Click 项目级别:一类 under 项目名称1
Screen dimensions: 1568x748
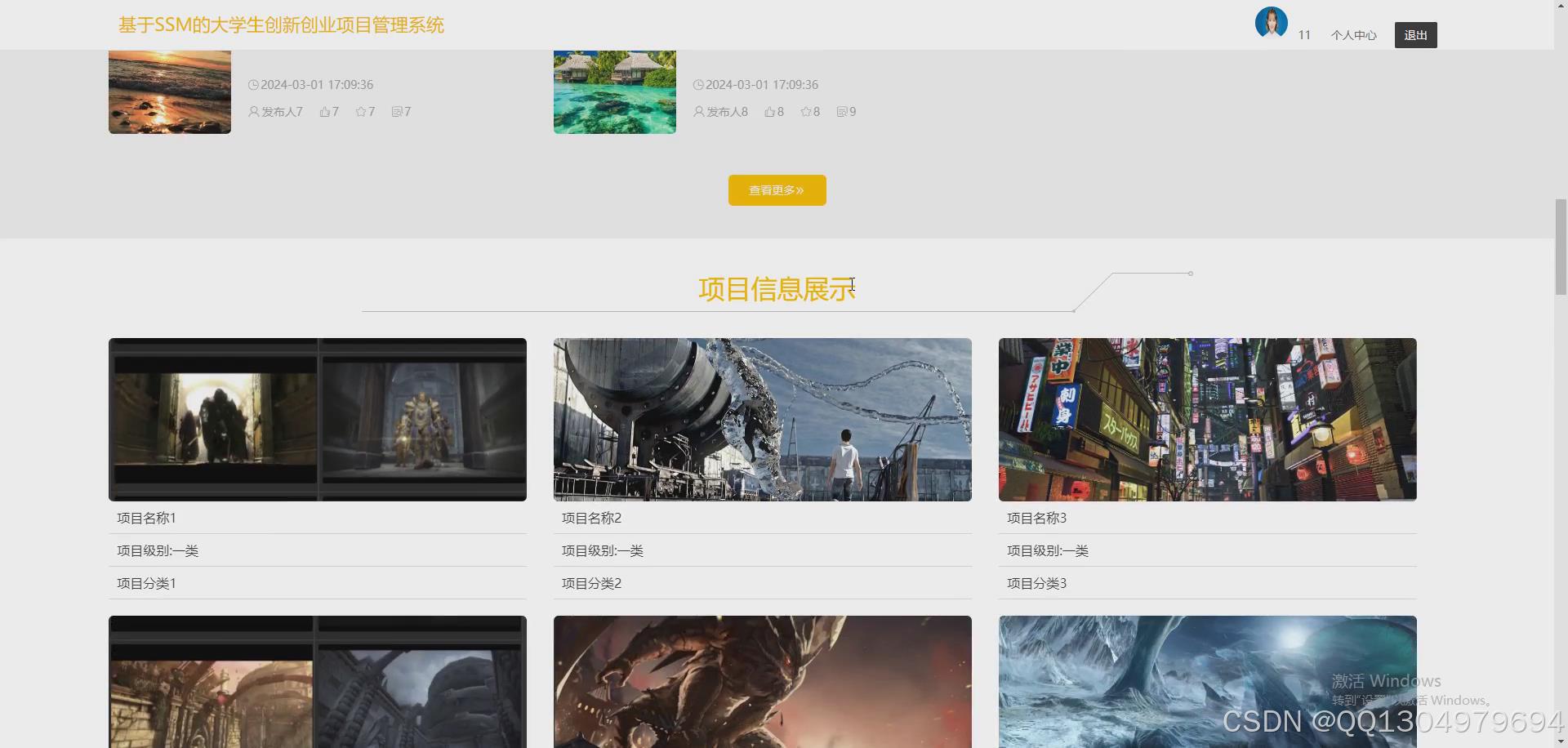158,551
